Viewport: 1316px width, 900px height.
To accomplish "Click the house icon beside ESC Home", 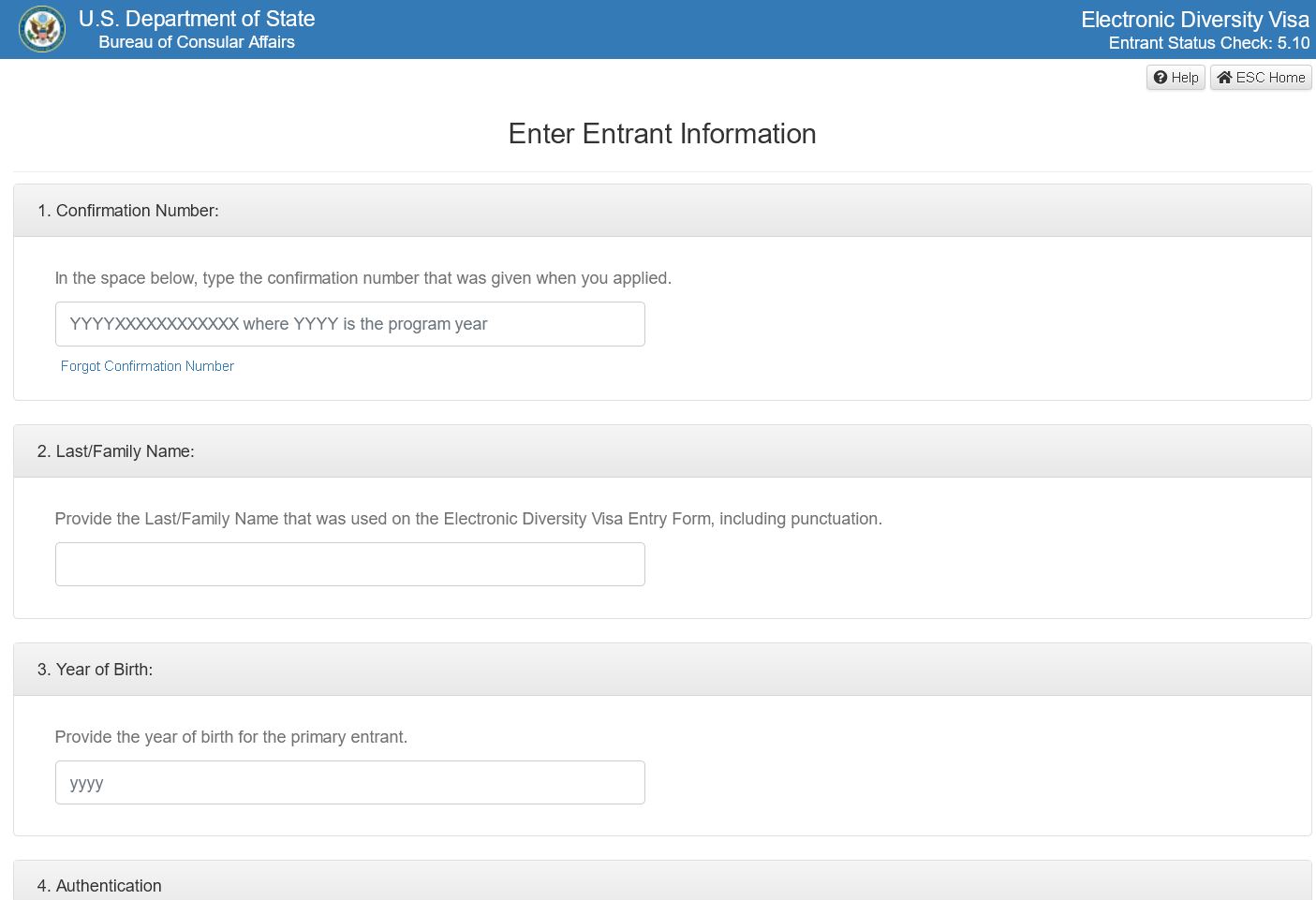I will [1224, 78].
